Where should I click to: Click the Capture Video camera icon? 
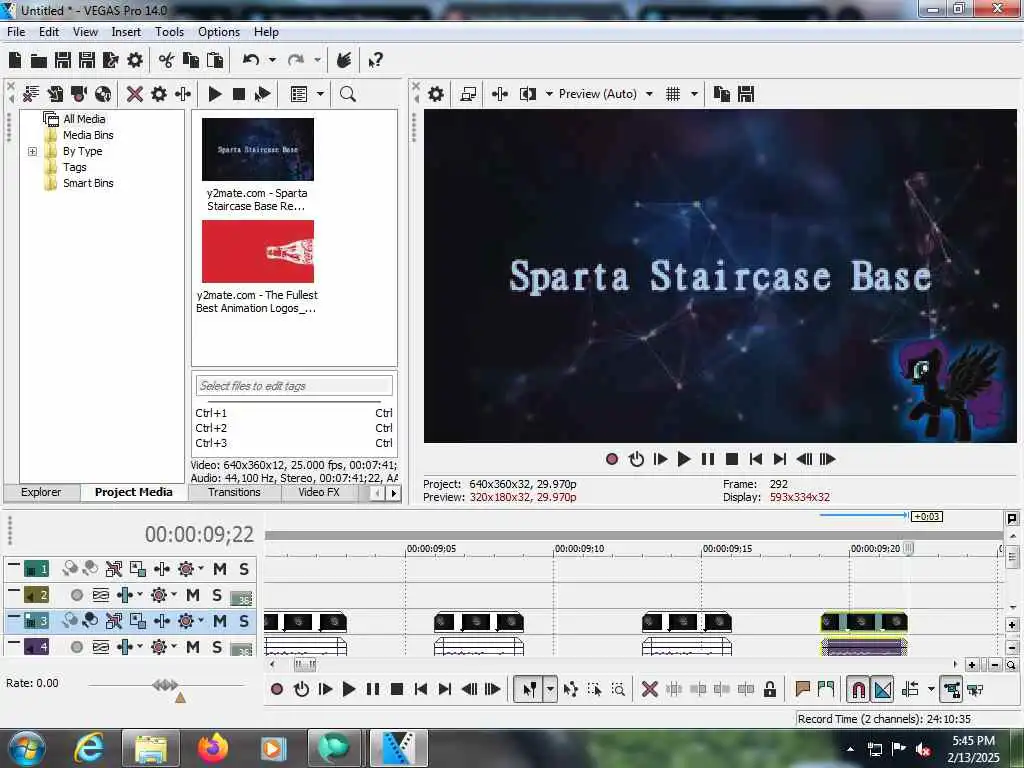tap(78, 94)
